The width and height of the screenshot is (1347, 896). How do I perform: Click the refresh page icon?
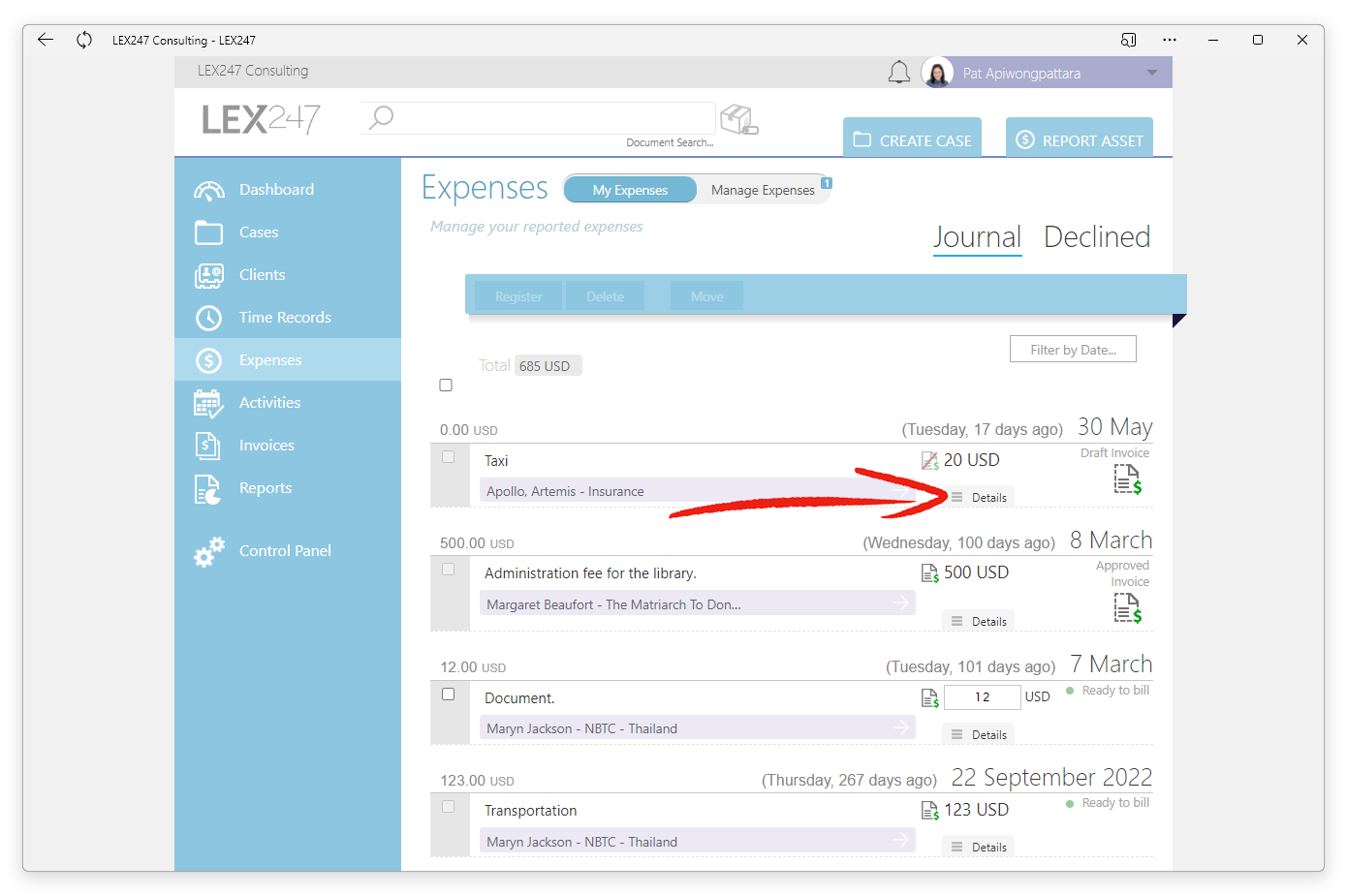84,40
